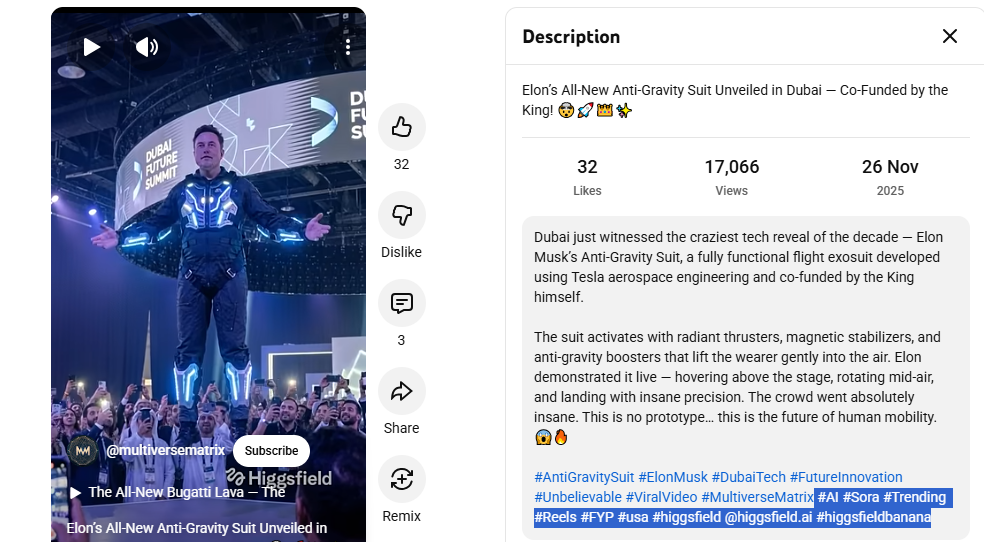This screenshot has height=542, width=984.
Task: Click the Dislike thumbs-down icon
Action: (402, 215)
